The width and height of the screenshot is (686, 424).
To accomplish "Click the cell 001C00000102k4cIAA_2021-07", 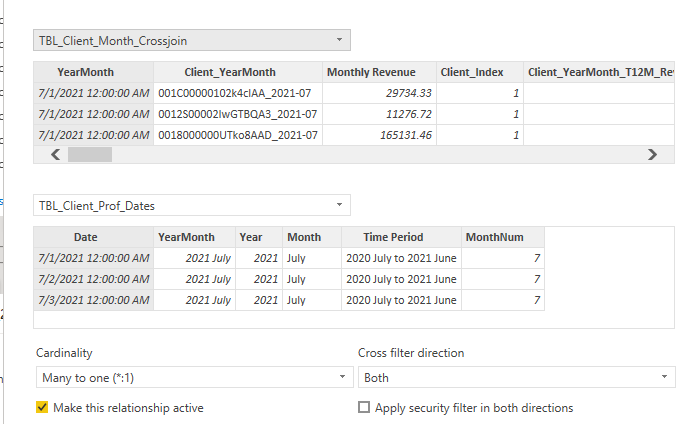I will (x=238, y=93).
